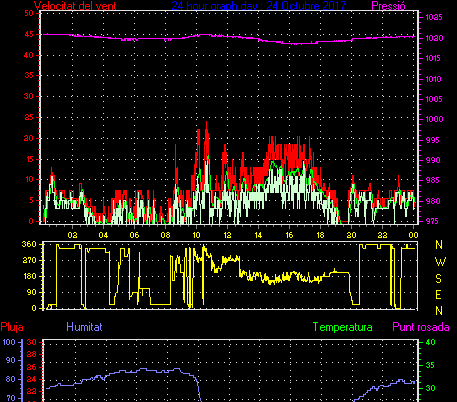Image resolution: width=457 pixels, height=402 pixels.
Task: Click the 980 pressure axis value
Action: pos(433,201)
